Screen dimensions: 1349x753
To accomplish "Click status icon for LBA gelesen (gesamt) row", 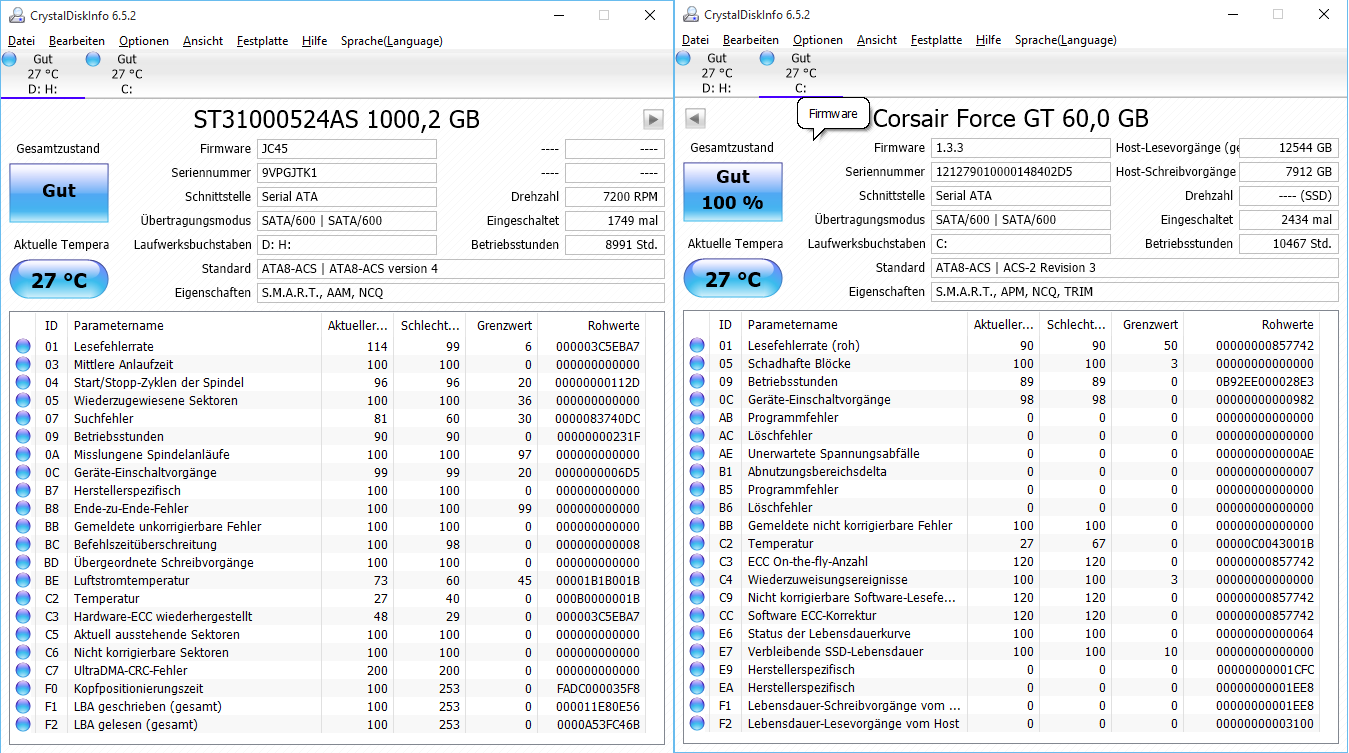I will click(x=23, y=725).
